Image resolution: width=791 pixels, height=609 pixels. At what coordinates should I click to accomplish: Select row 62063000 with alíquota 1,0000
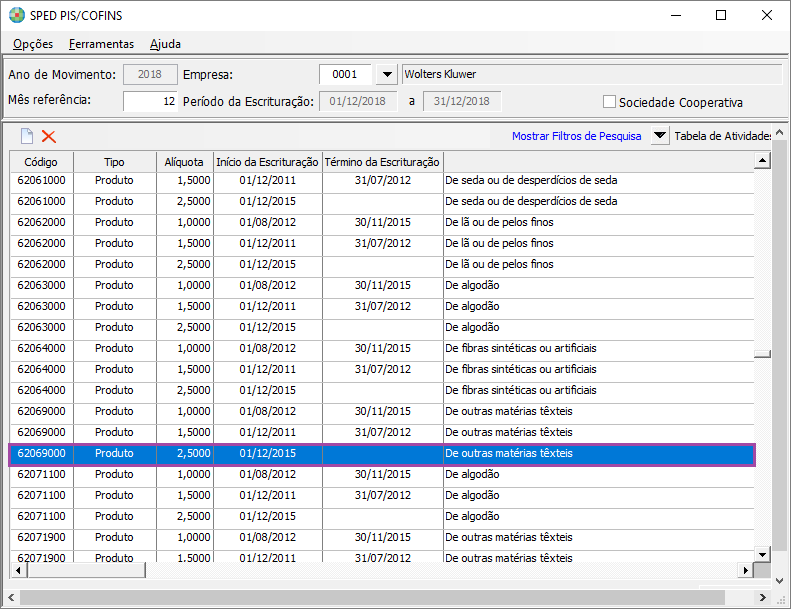click(x=382, y=286)
